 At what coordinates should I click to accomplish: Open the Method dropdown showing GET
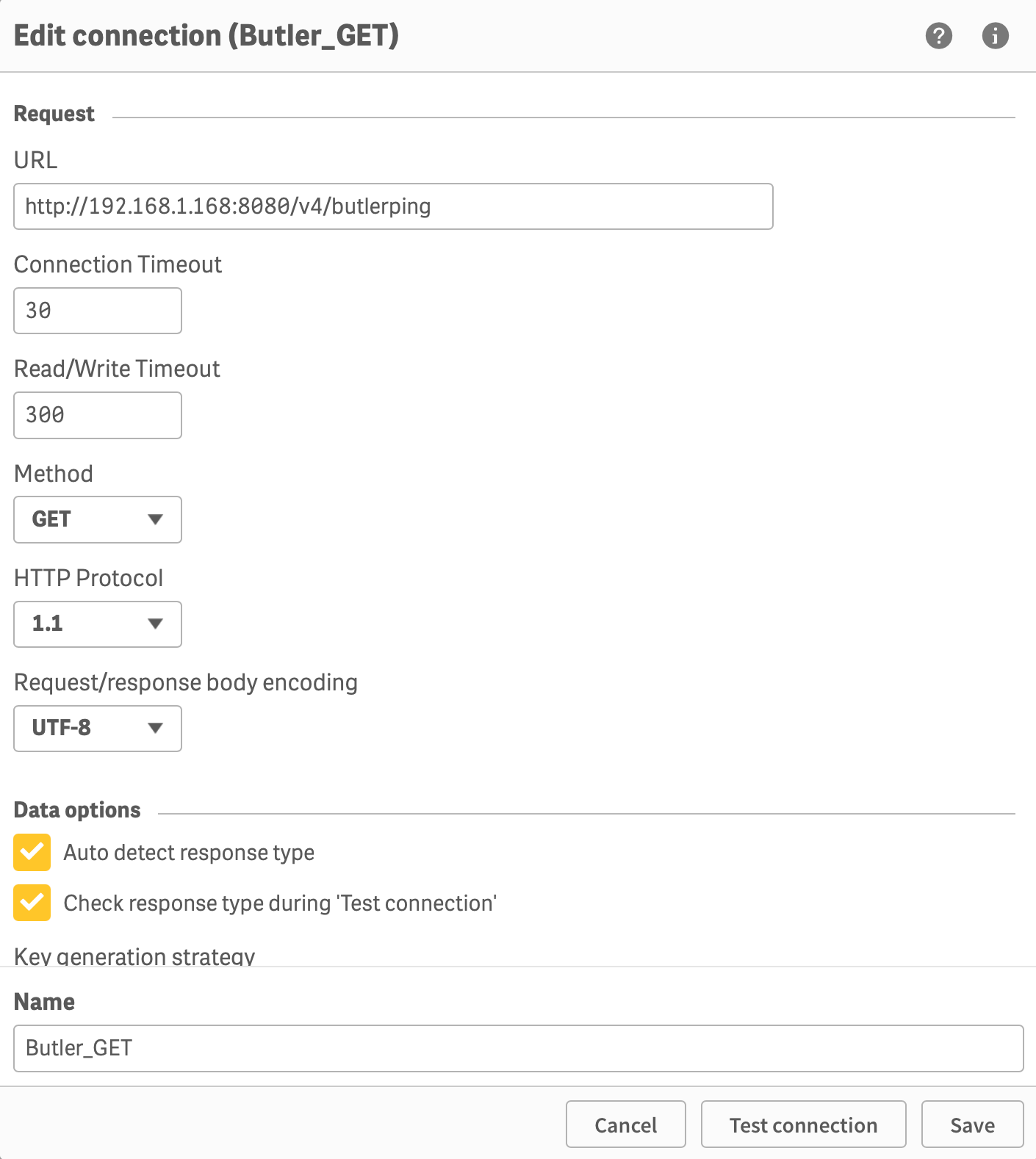click(x=97, y=519)
